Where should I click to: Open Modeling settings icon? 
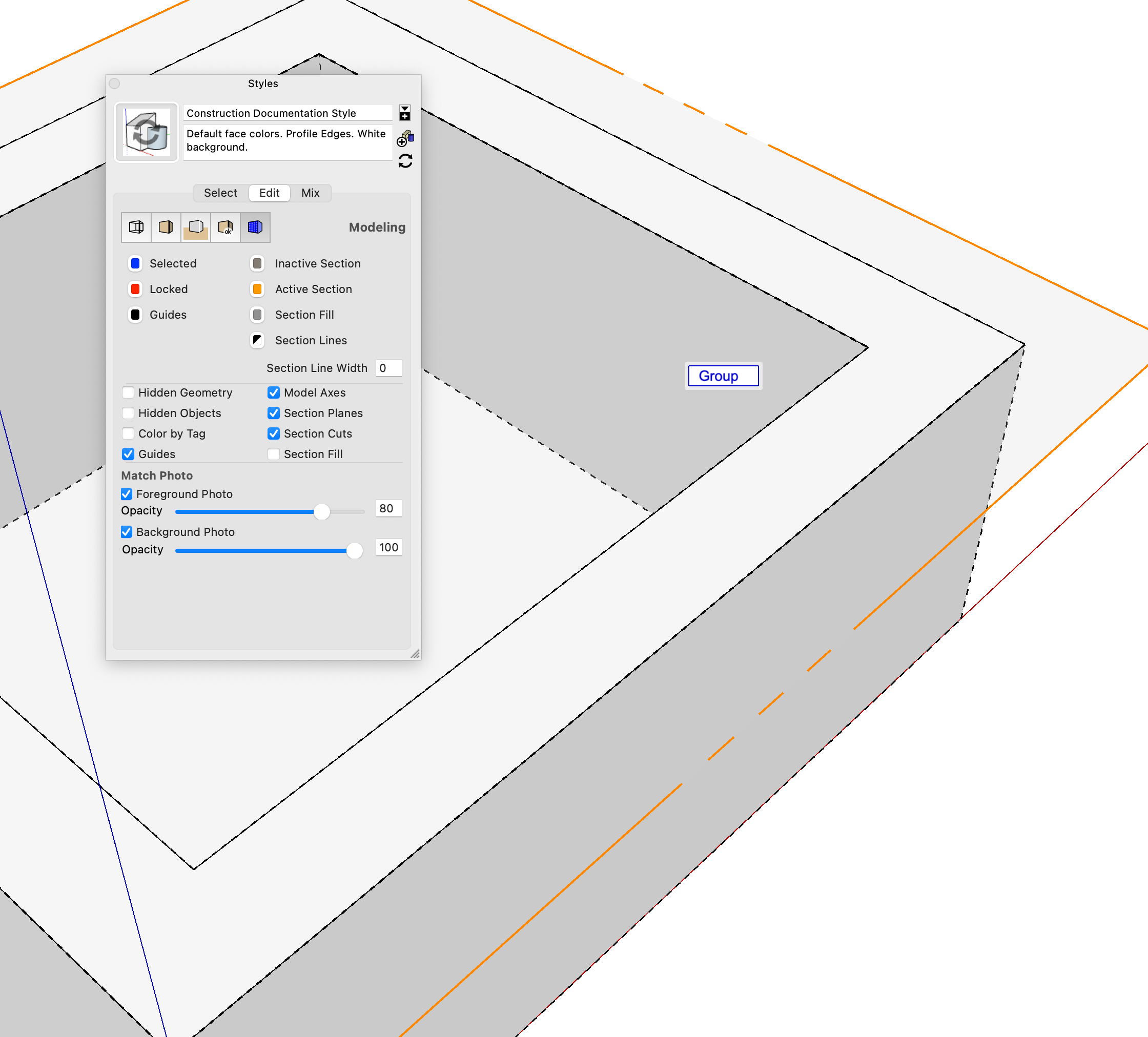click(255, 227)
